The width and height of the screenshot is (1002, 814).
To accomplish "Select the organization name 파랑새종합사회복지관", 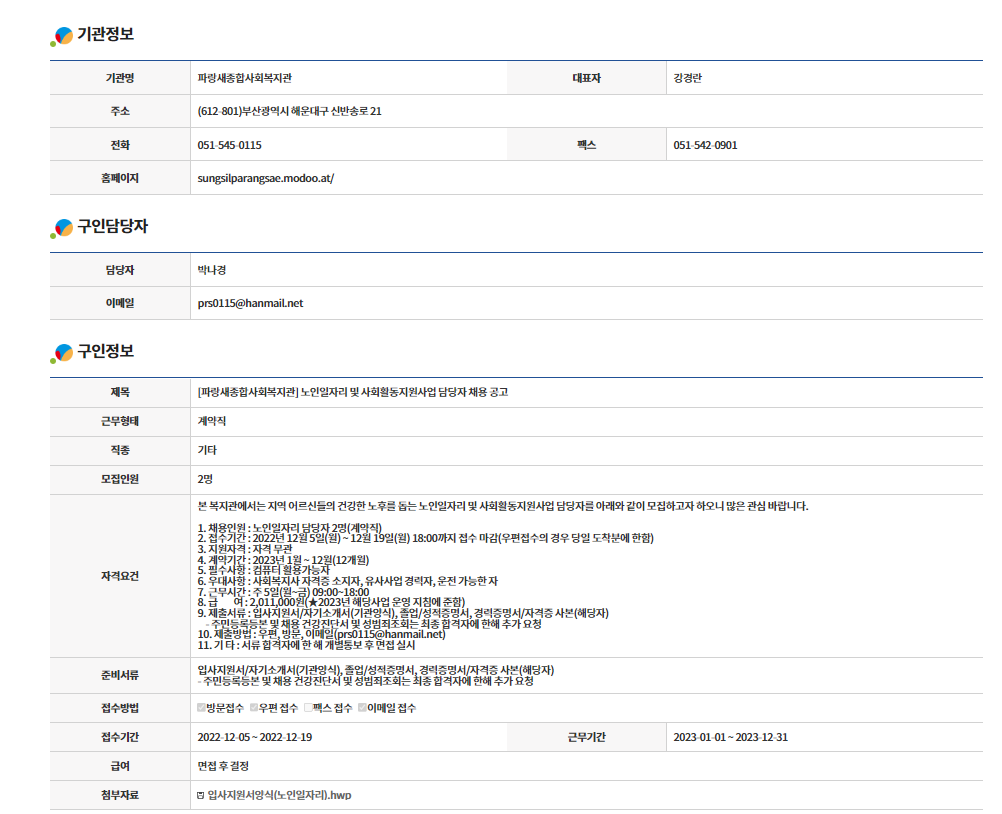I will pos(245,78).
